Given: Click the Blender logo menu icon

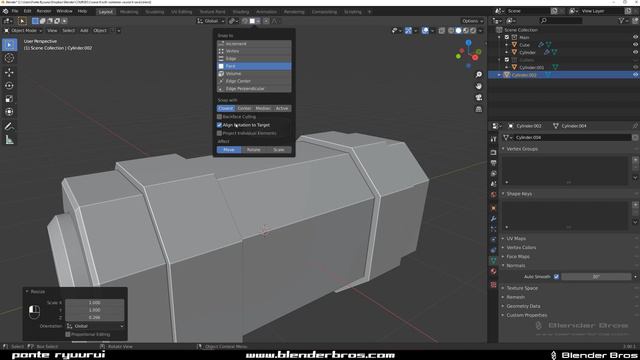Looking at the screenshot, I should [x=5, y=11].
